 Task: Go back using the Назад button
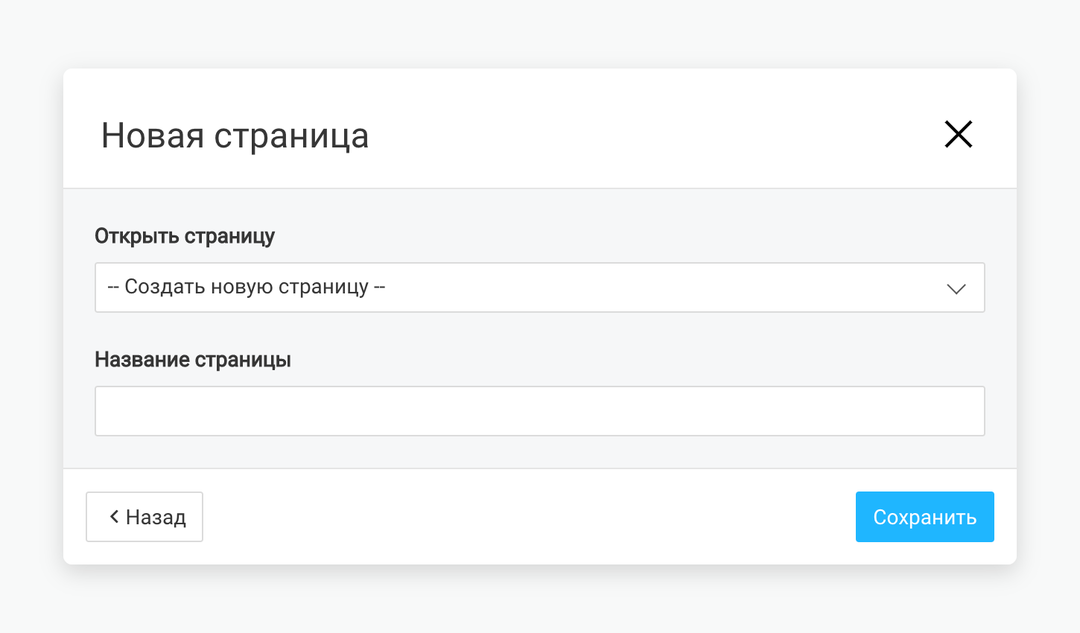[x=145, y=517]
